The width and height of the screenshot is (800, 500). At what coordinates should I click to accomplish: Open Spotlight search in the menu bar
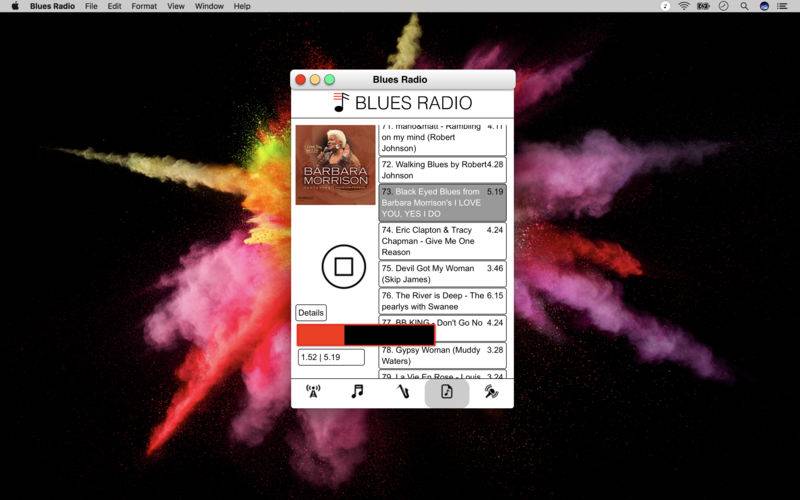point(744,6)
